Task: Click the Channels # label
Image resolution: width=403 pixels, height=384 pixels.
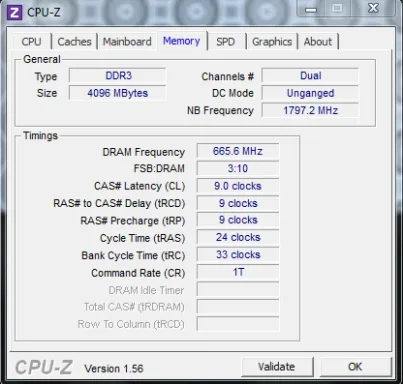Action: point(228,76)
